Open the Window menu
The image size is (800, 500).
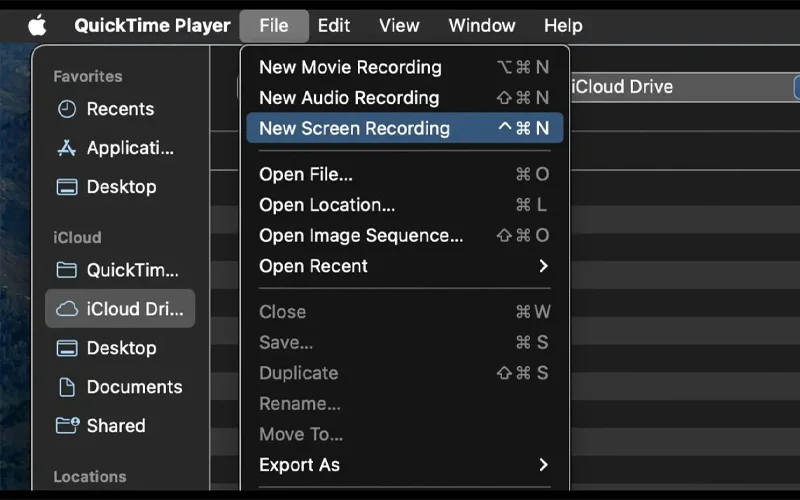[482, 26]
